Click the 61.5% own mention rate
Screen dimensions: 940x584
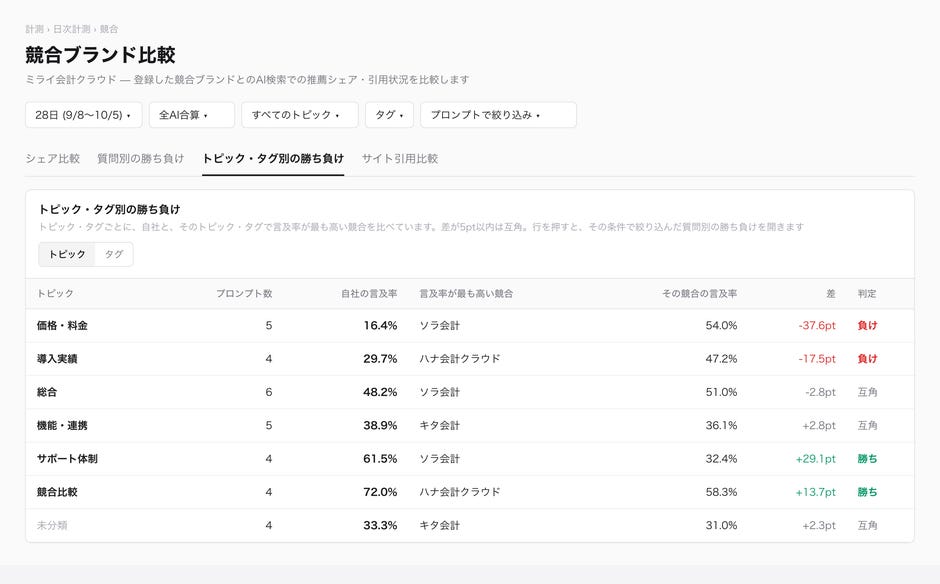pyautogui.click(x=380, y=459)
